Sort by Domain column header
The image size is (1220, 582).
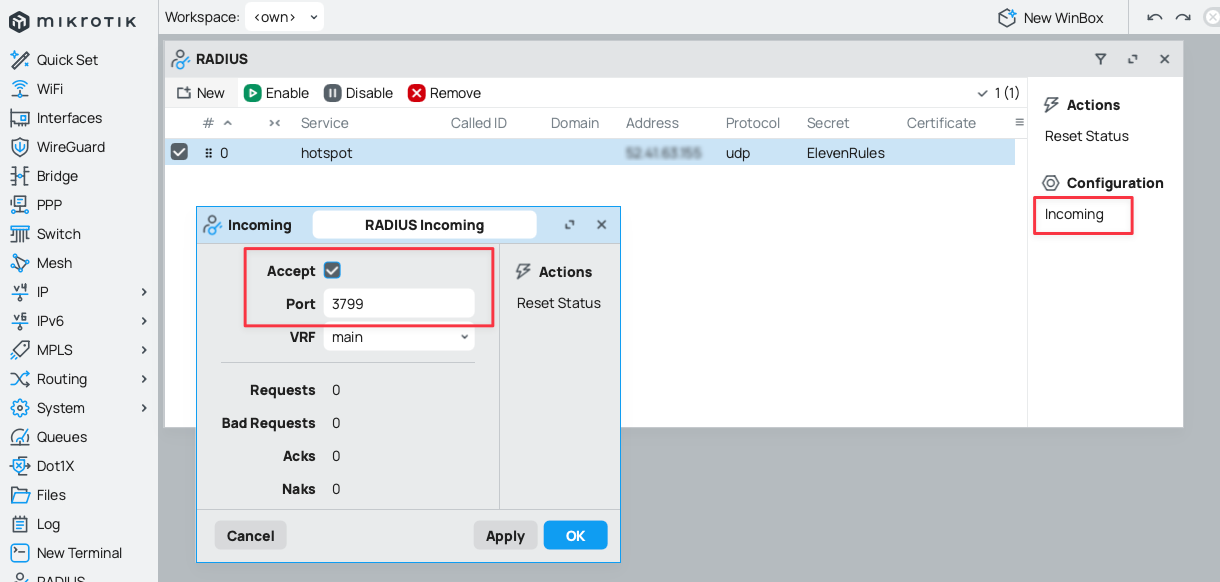click(x=575, y=123)
